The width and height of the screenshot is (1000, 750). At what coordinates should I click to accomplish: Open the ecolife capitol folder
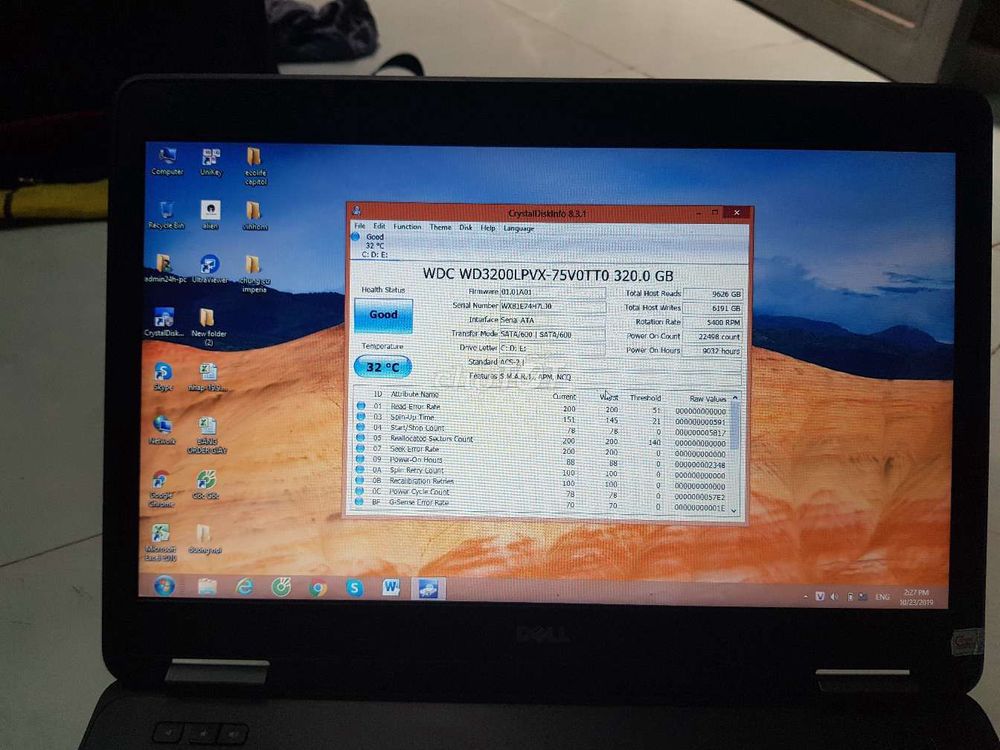[x=255, y=166]
